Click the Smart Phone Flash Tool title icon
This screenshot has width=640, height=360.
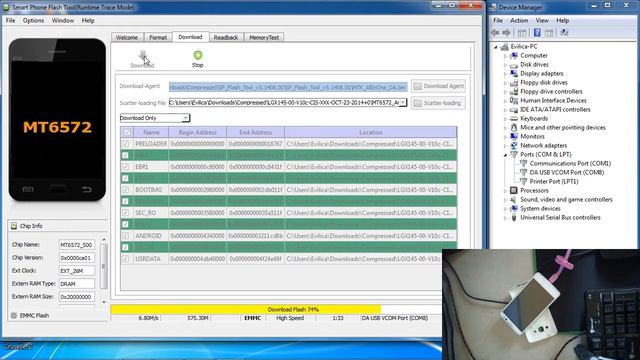pos(6,7)
